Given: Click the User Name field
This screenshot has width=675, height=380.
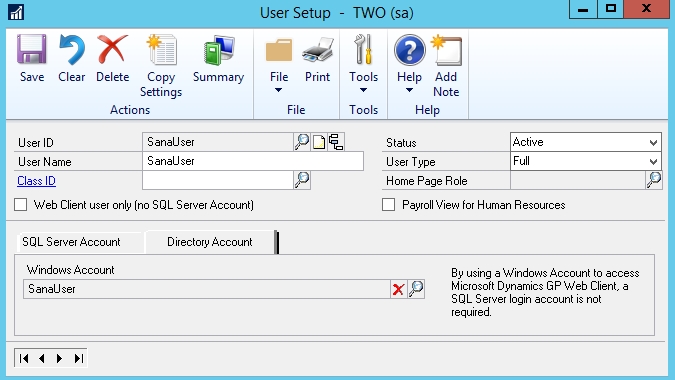Looking at the screenshot, I should point(253,161).
